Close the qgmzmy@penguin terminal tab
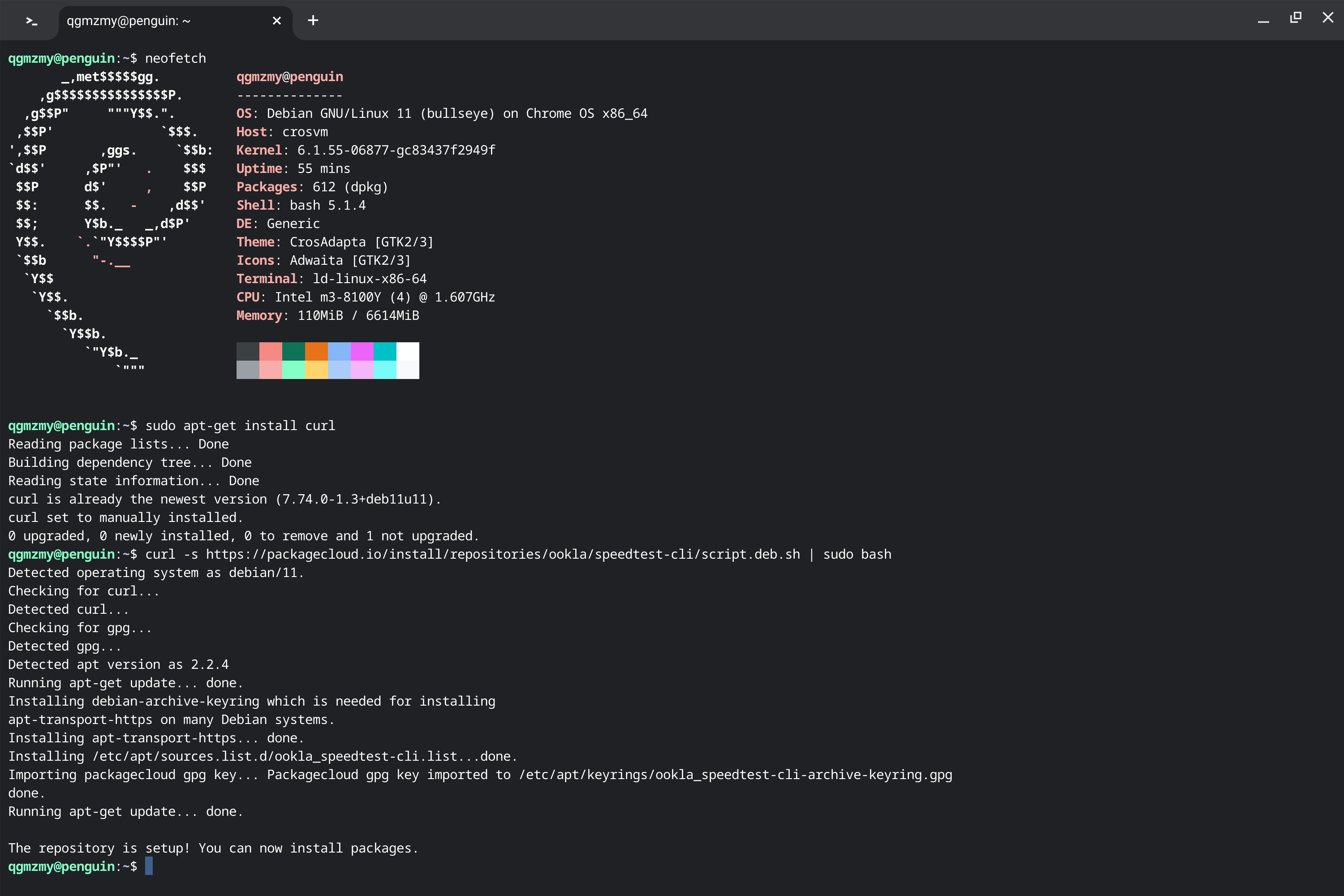This screenshot has width=1344, height=896. click(276, 21)
